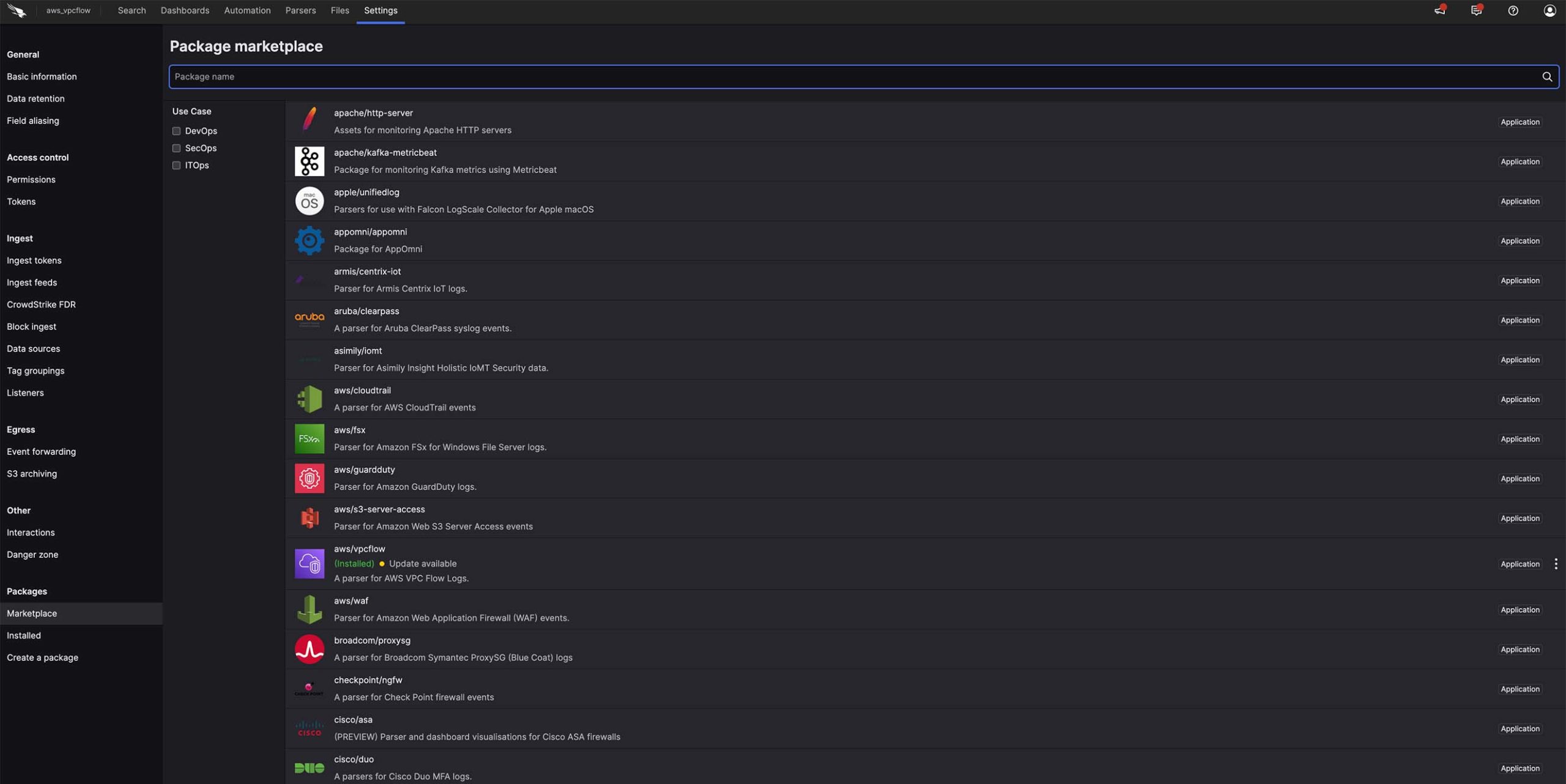Open Listeners page
Viewport: 1566px width, 784px height.
tap(25, 393)
